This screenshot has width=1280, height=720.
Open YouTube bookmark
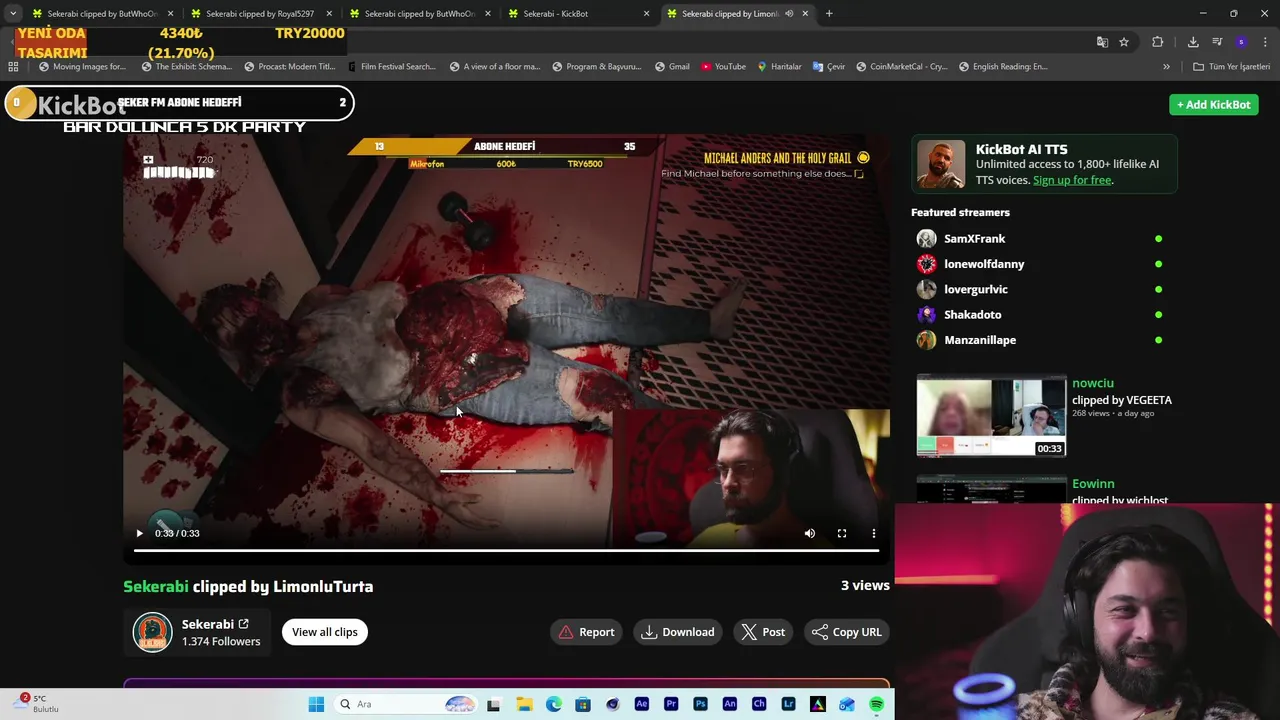coord(723,67)
